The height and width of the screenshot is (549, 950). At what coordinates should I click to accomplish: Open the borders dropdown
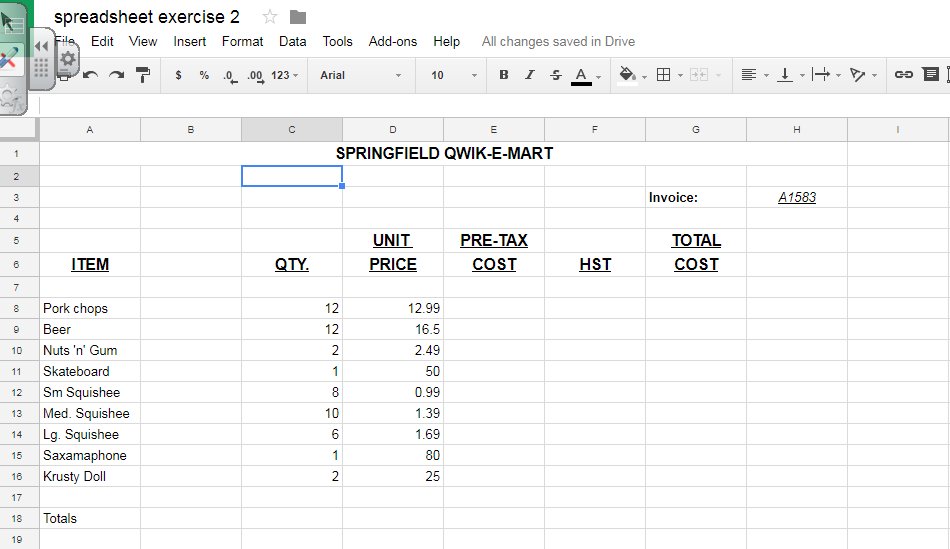click(x=663, y=75)
